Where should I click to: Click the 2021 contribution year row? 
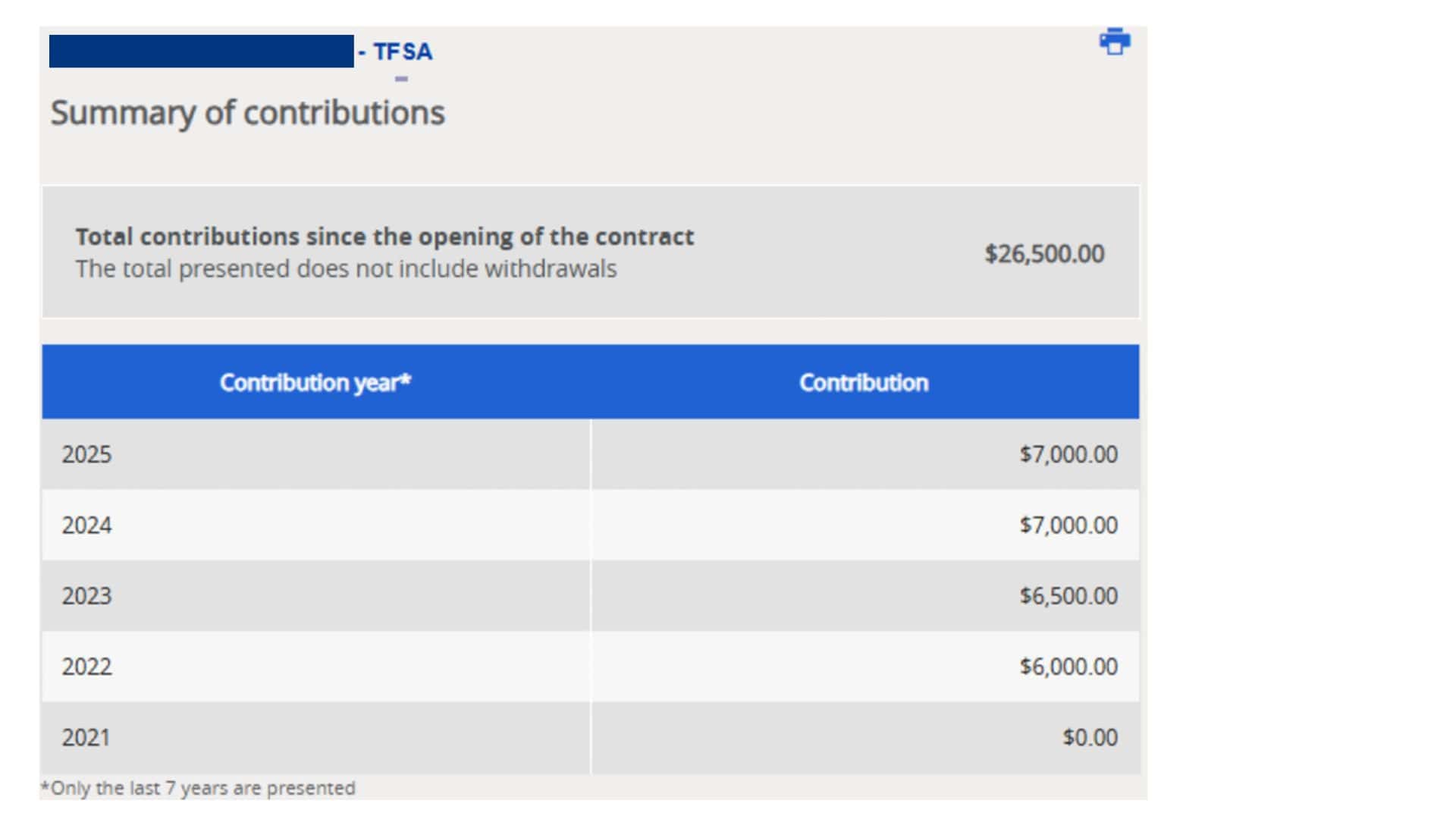pyautogui.click(x=591, y=737)
